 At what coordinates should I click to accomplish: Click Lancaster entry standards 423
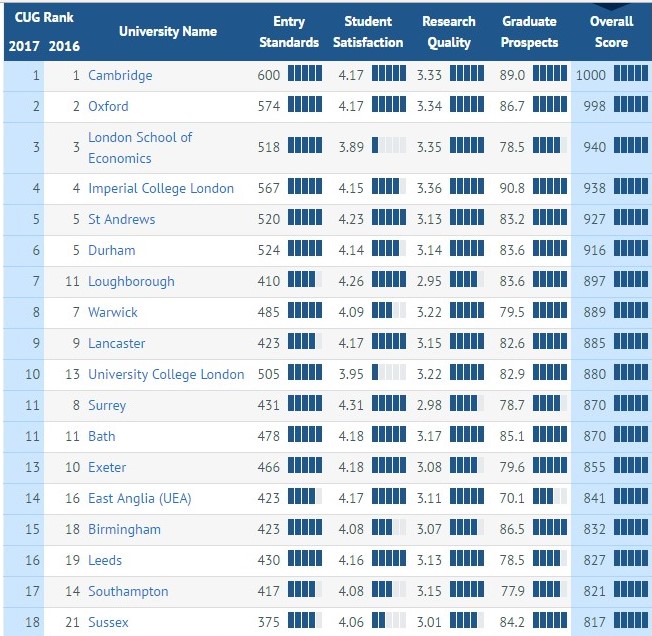click(x=269, y=343)
